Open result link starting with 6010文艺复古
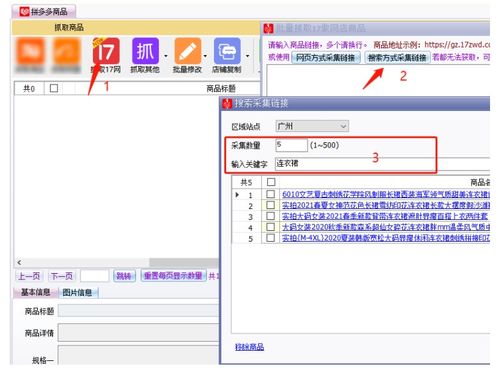The image size is (499, 368). point(386,194)
